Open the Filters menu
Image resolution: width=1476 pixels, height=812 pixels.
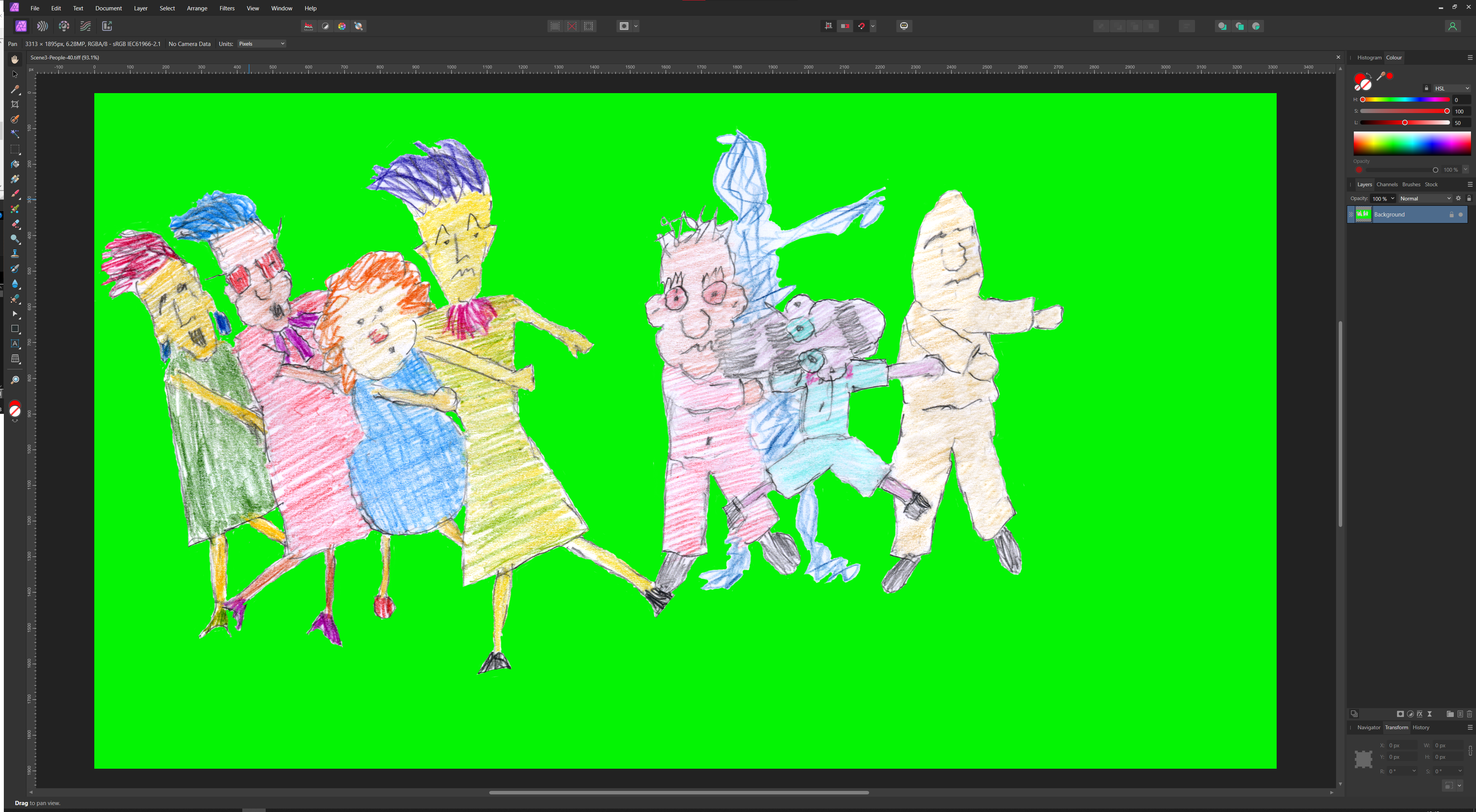click(227, 8)
